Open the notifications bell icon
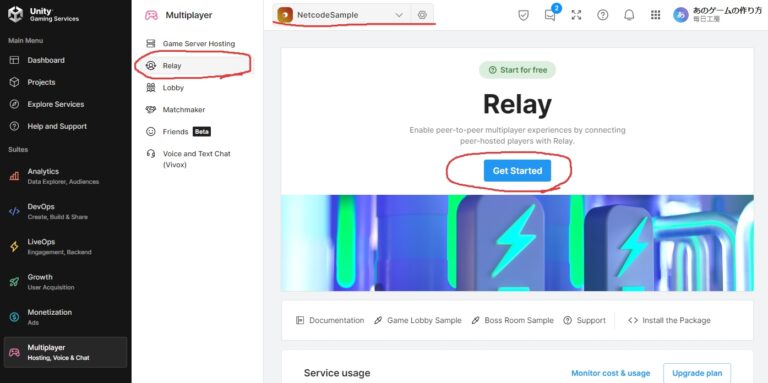The width and height of the screenshot is (768, 383). coord(629,15)
